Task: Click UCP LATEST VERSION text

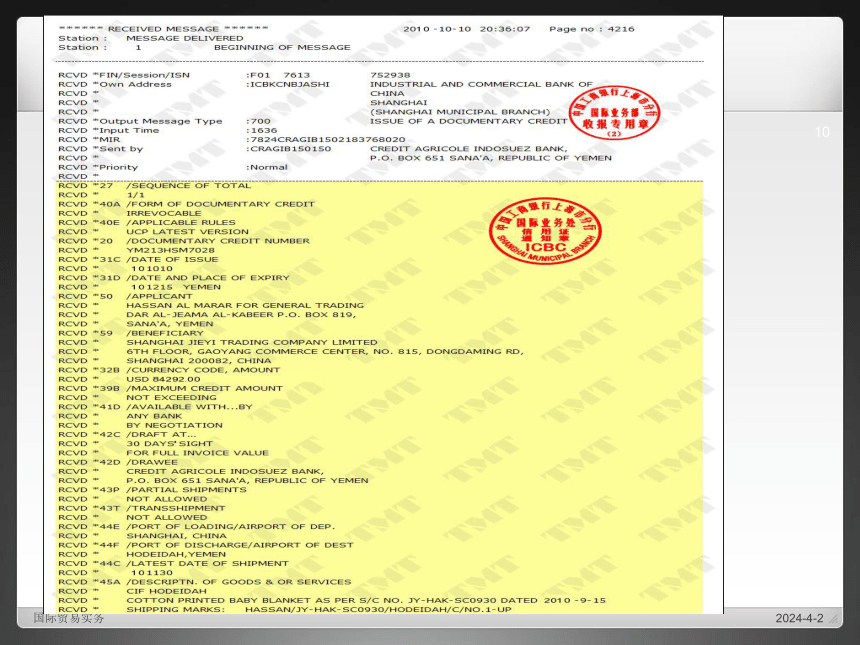Action: click(x=188, y=231)
